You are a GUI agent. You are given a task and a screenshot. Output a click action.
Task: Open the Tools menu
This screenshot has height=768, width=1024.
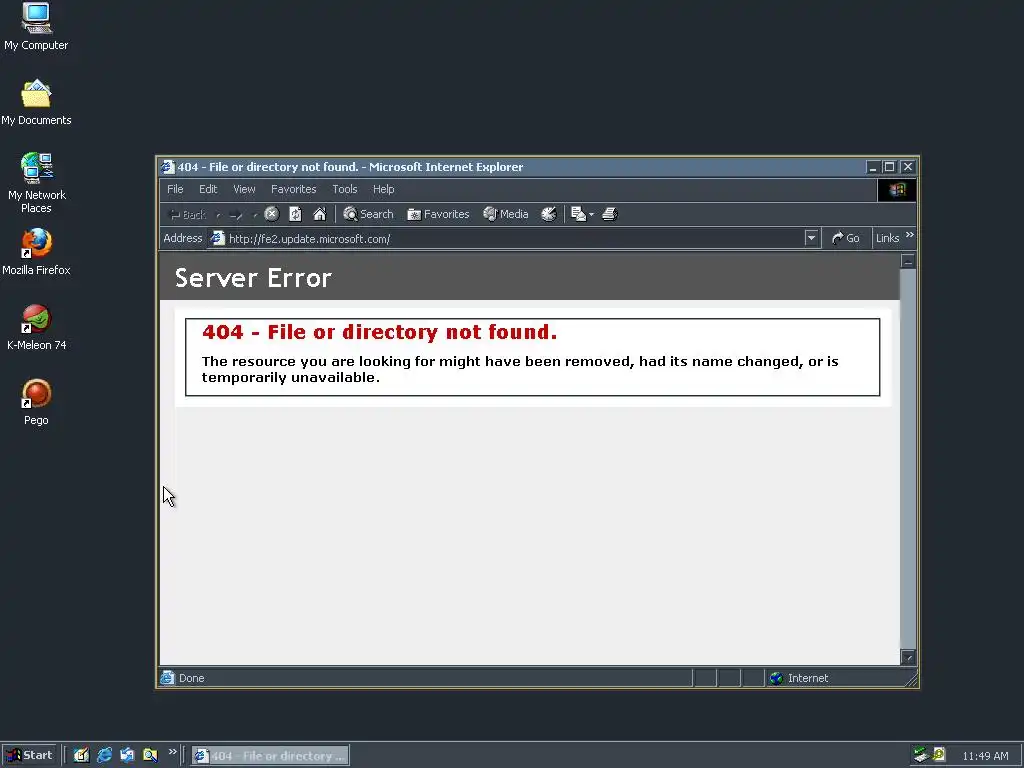click(x=345, y=189)
